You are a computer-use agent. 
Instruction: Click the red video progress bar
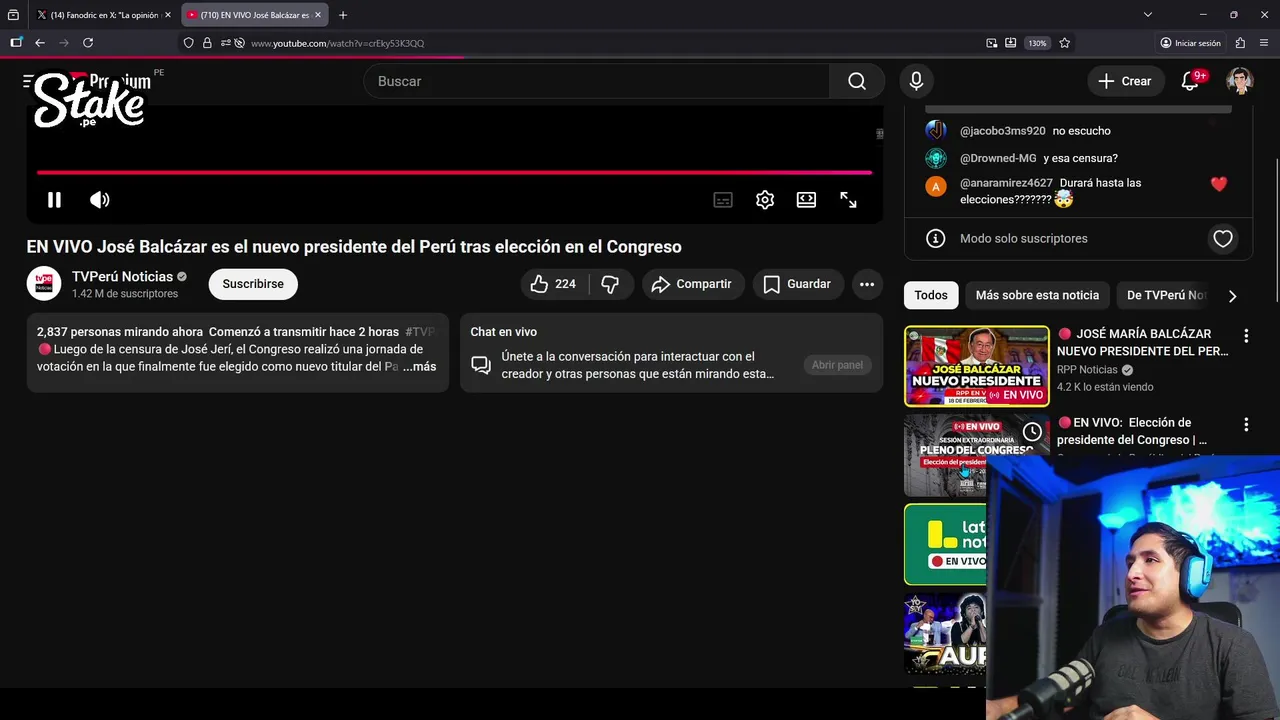[454, 172]
